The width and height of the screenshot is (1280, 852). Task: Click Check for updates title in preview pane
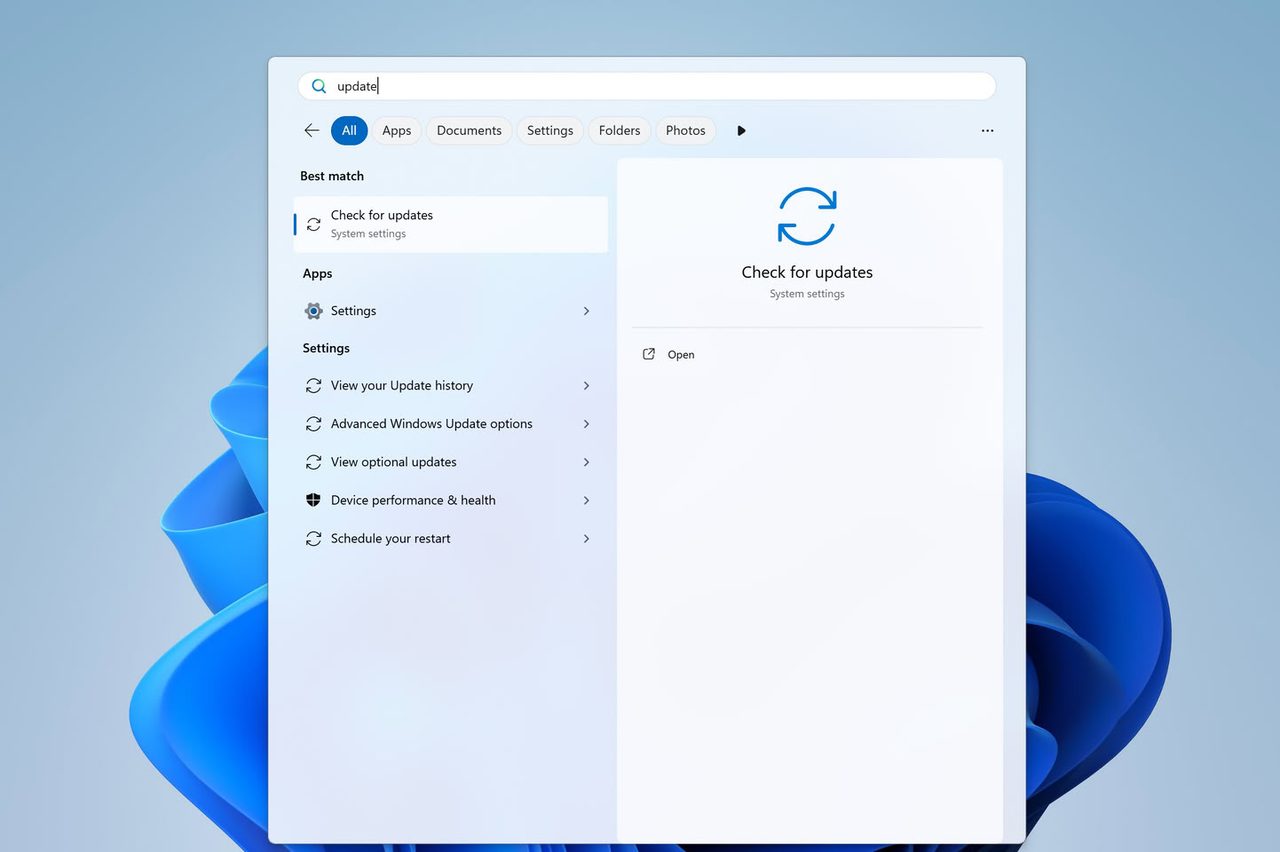point(807,272)
